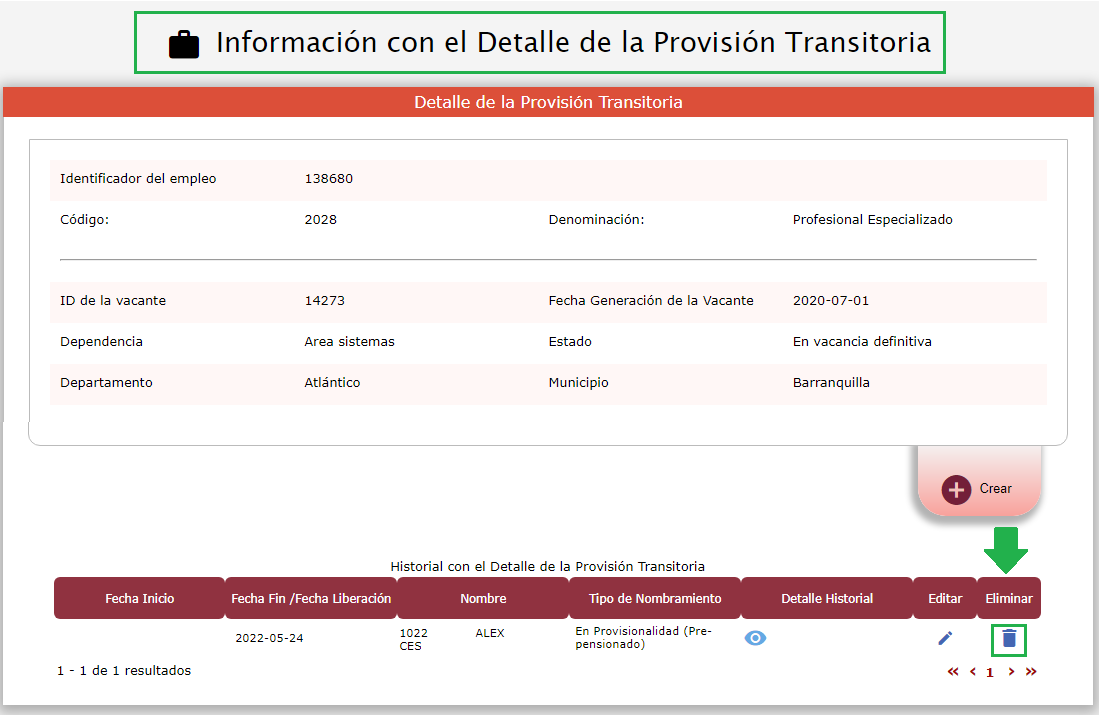
Task: Delete the record with the trash icon
Action: pos(1009,638)
